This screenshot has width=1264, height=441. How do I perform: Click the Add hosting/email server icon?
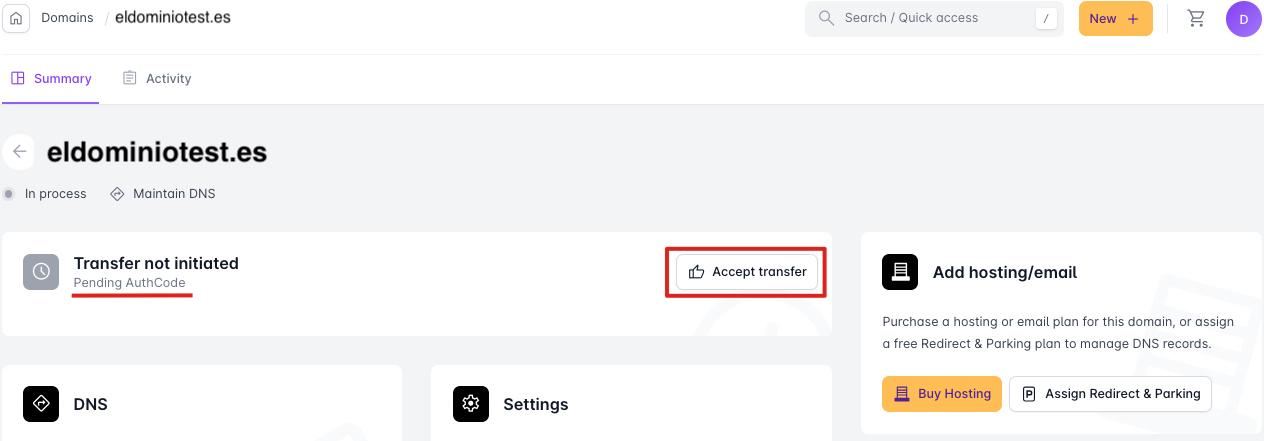pos(900,271)
